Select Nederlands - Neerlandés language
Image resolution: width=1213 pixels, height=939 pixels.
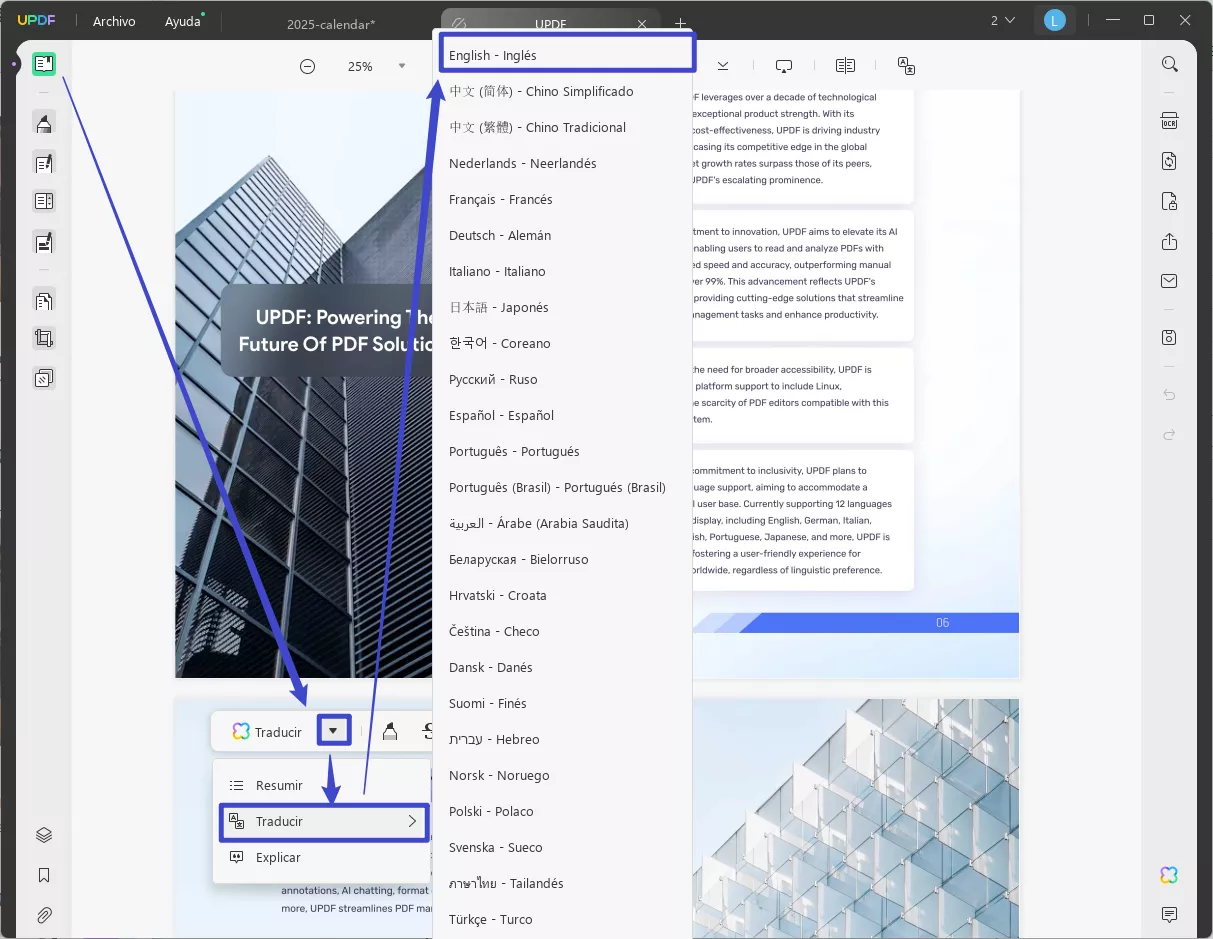[x=562, y=163]
